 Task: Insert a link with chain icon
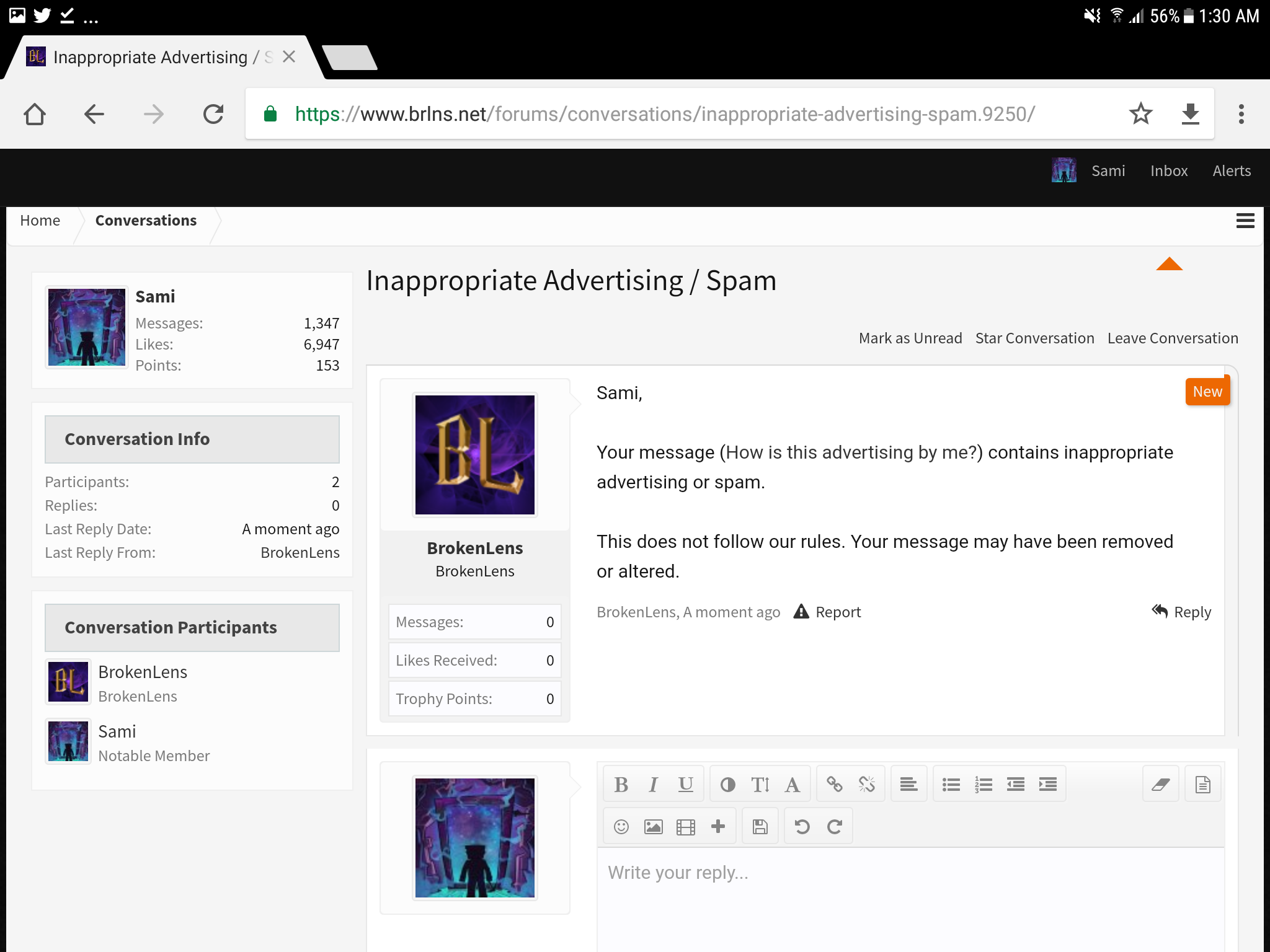pos(834,785)
